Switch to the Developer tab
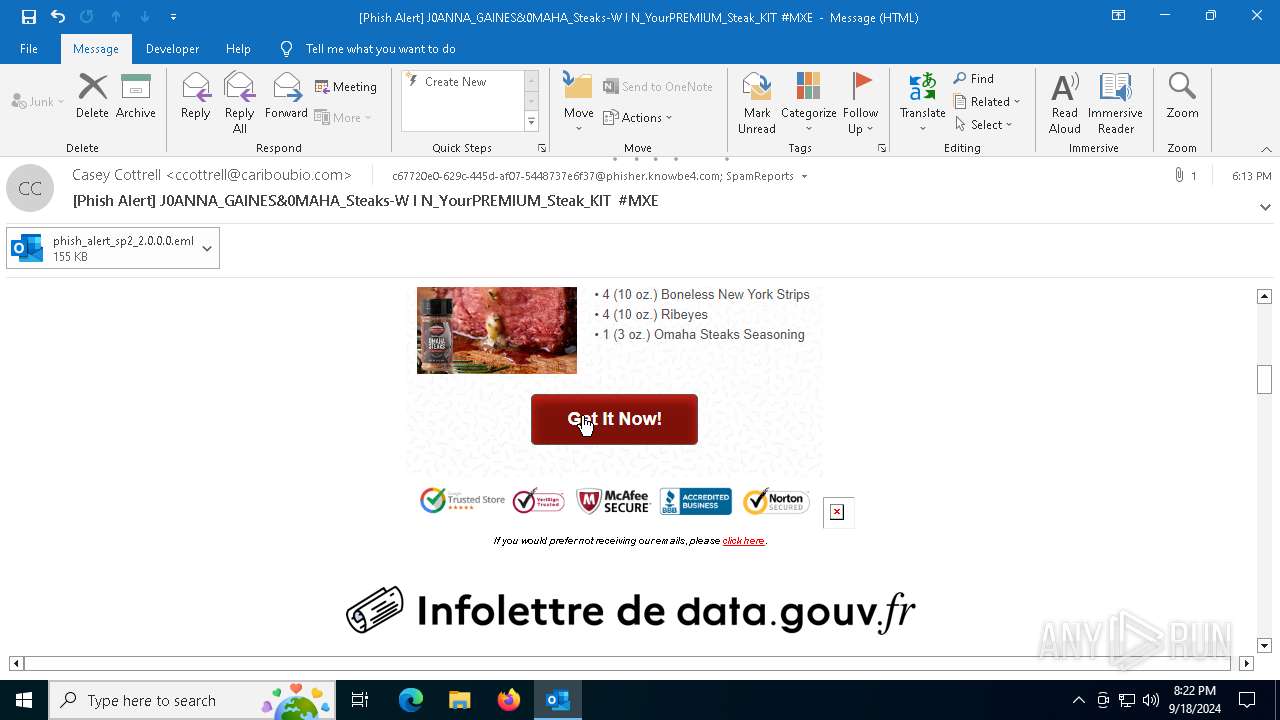1280x720 pixels. tap(172, 49)
